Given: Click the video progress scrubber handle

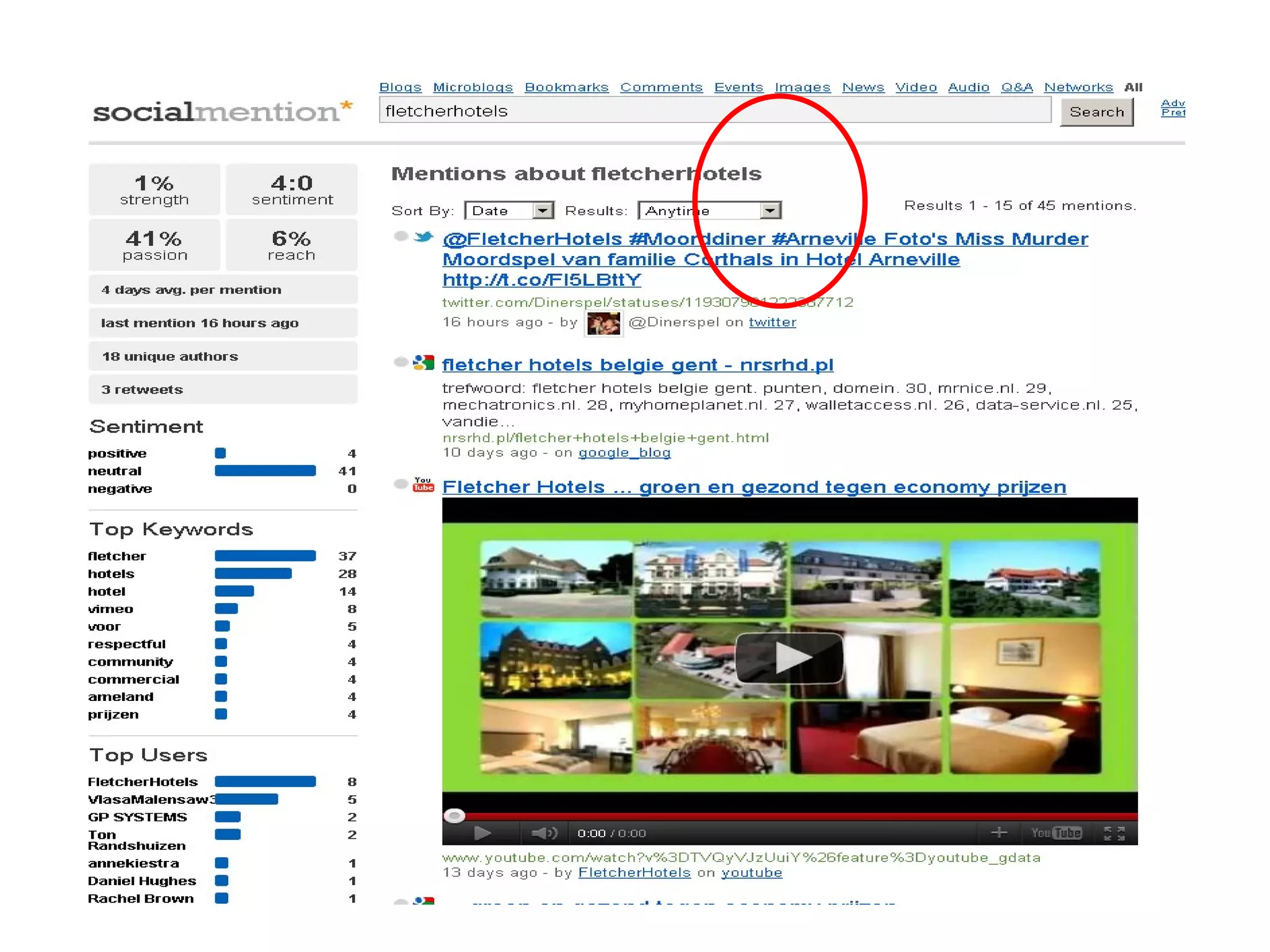Looking at the screenshot, I should (455, 816).
